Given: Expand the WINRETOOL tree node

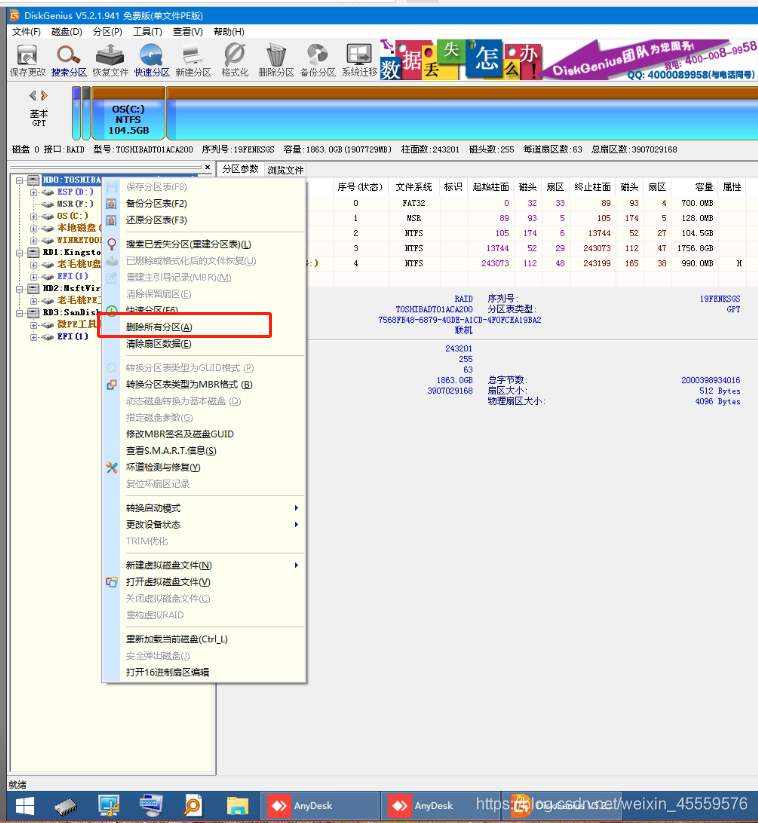Looking at the screenshot, I should tap(34, 240).
